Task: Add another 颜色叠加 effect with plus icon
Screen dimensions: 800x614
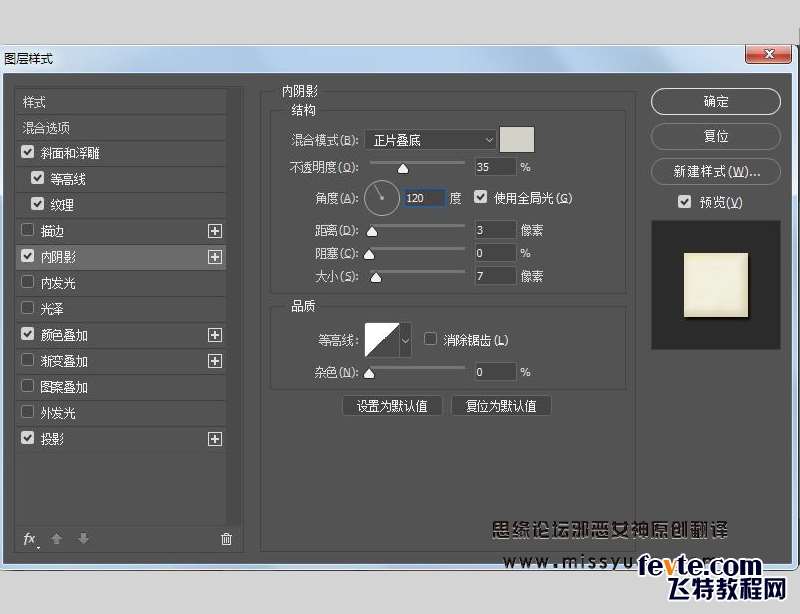Action: (x=215, y=335)
